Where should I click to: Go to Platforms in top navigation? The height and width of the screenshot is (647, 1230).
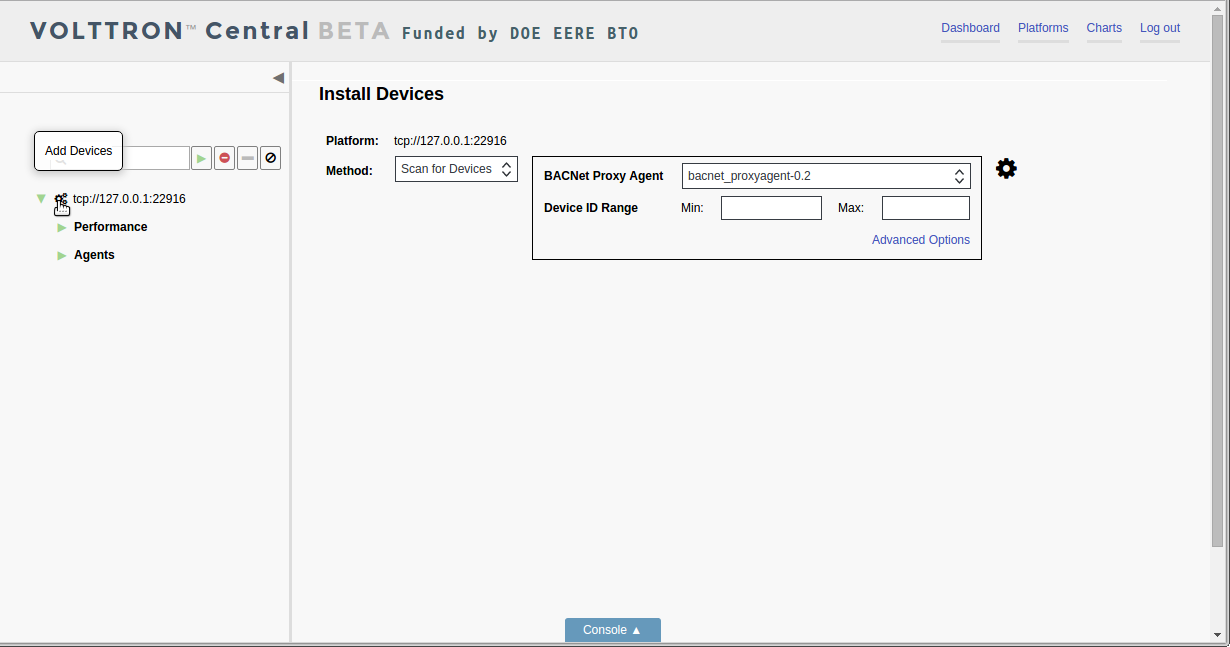[x=1043, y=28]
